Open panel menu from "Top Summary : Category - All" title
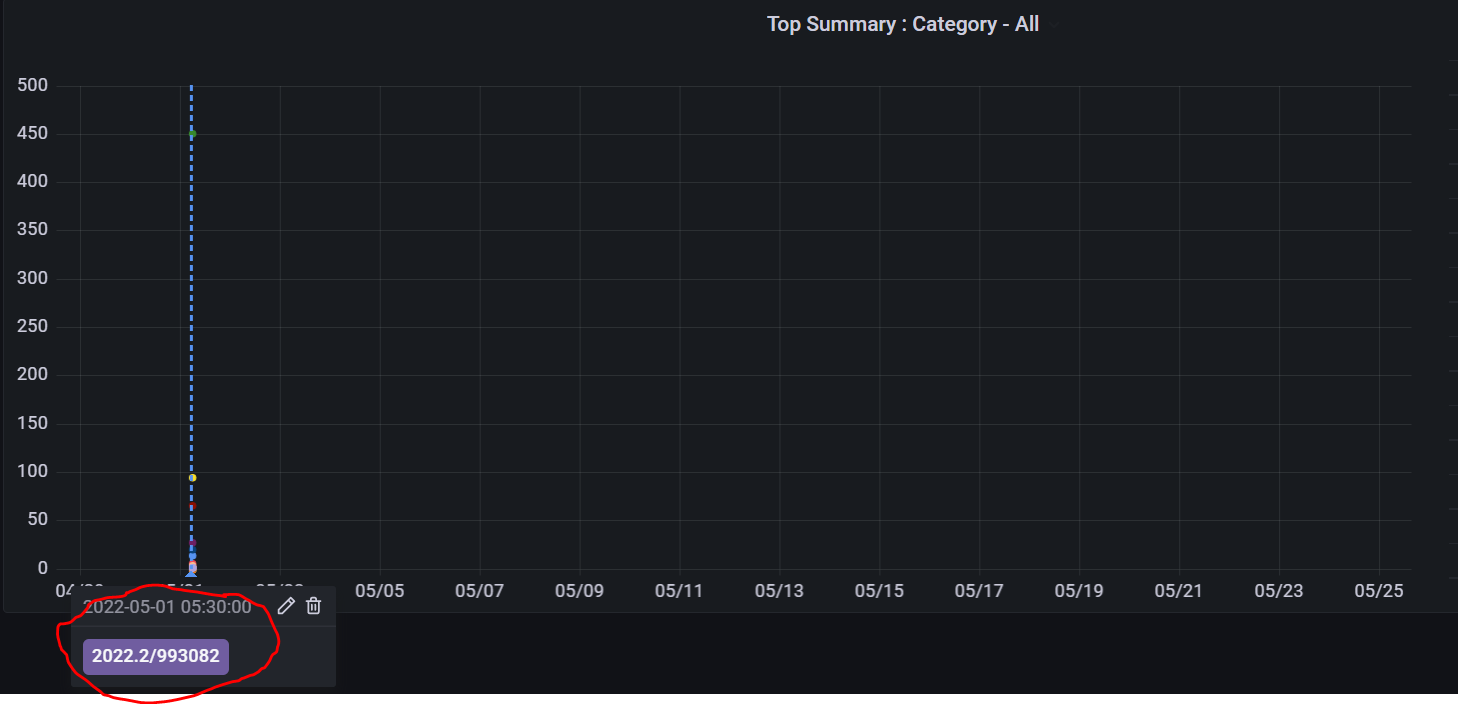 coord(902,24)
